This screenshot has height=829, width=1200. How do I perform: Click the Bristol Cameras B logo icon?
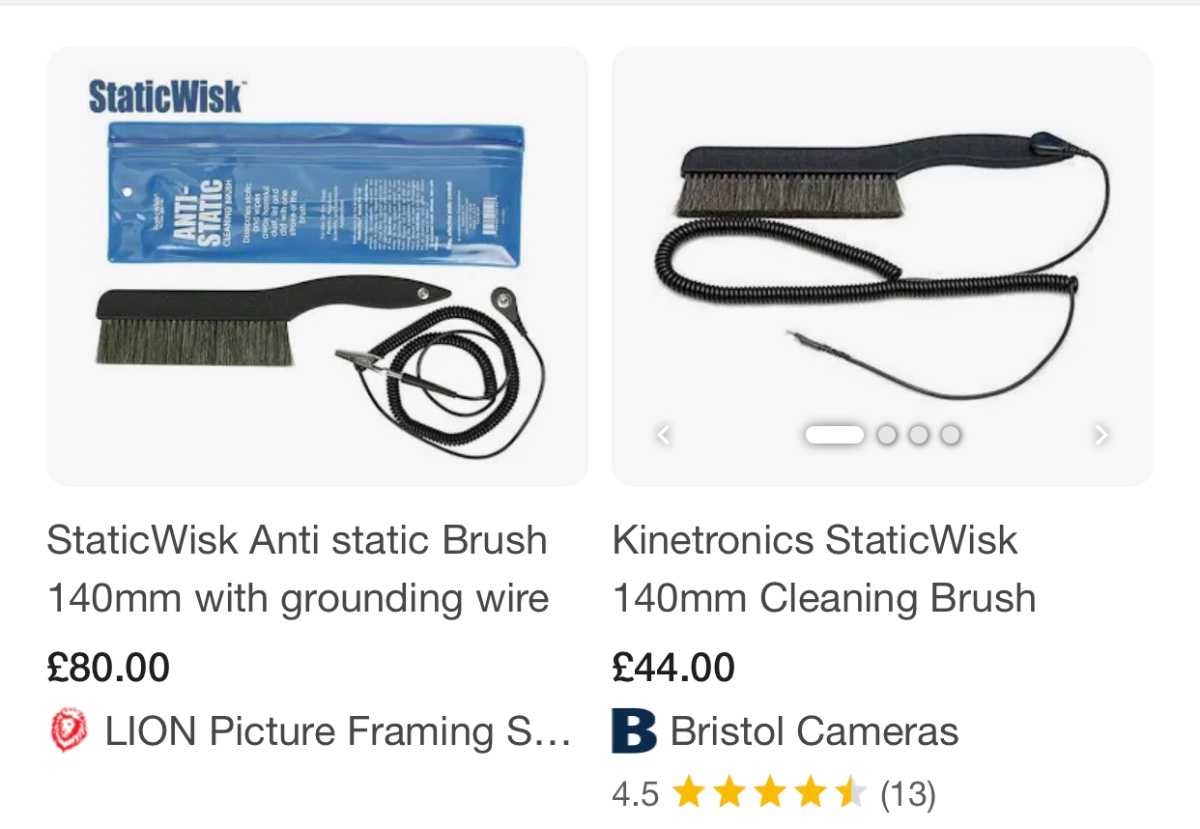pyautogui.click(x=633, y=732)
